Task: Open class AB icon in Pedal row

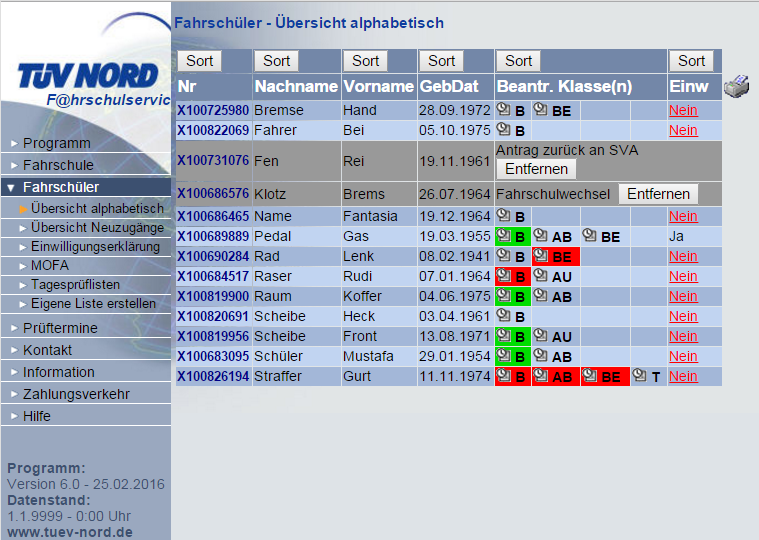Action: [541, 236]
